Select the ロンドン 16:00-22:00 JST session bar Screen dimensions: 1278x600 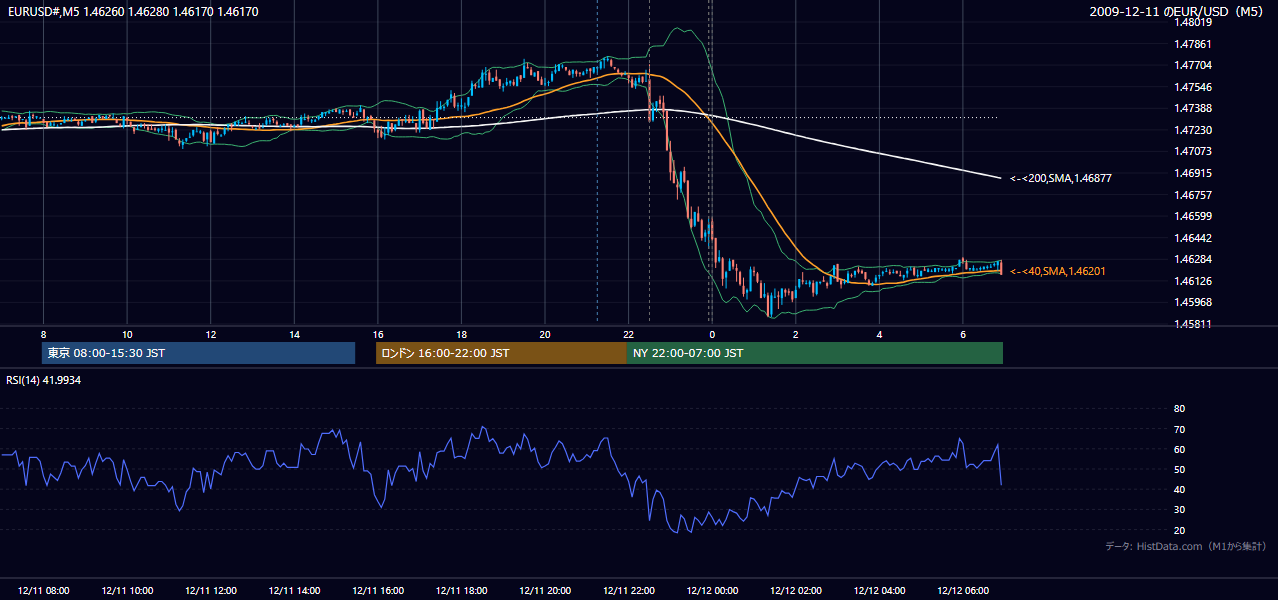501,353
